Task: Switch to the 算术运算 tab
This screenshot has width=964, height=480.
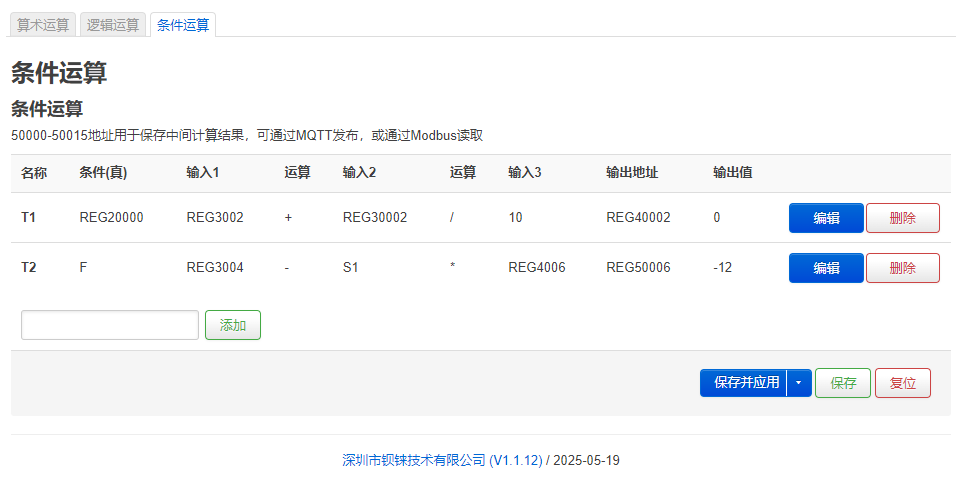Action: coord(42,25)
